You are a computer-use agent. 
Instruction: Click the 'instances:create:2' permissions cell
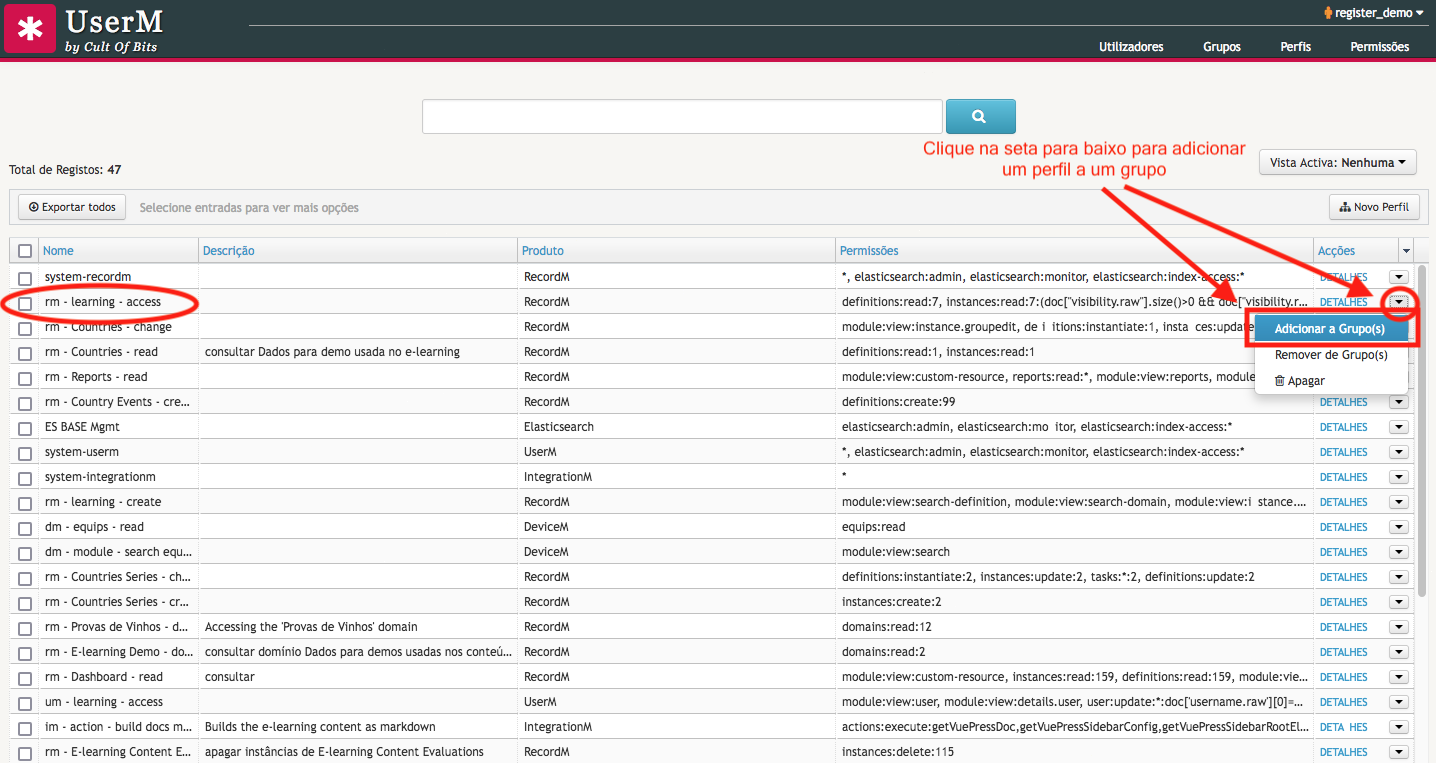point(892,602)
